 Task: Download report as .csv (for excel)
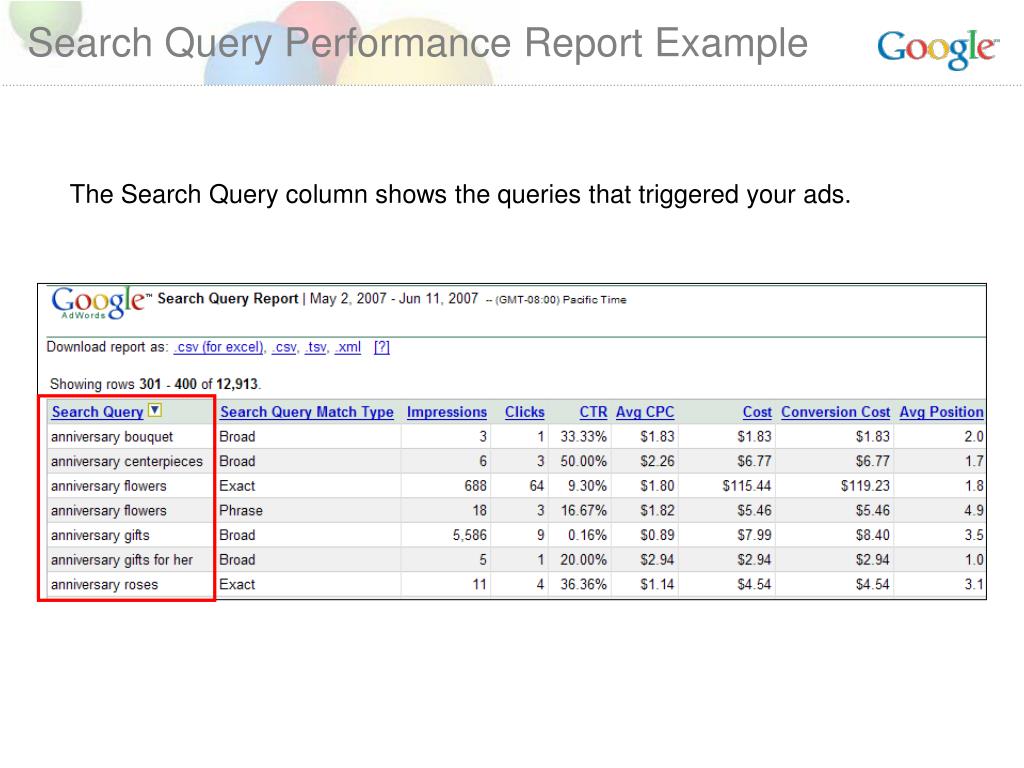(219, 347)
